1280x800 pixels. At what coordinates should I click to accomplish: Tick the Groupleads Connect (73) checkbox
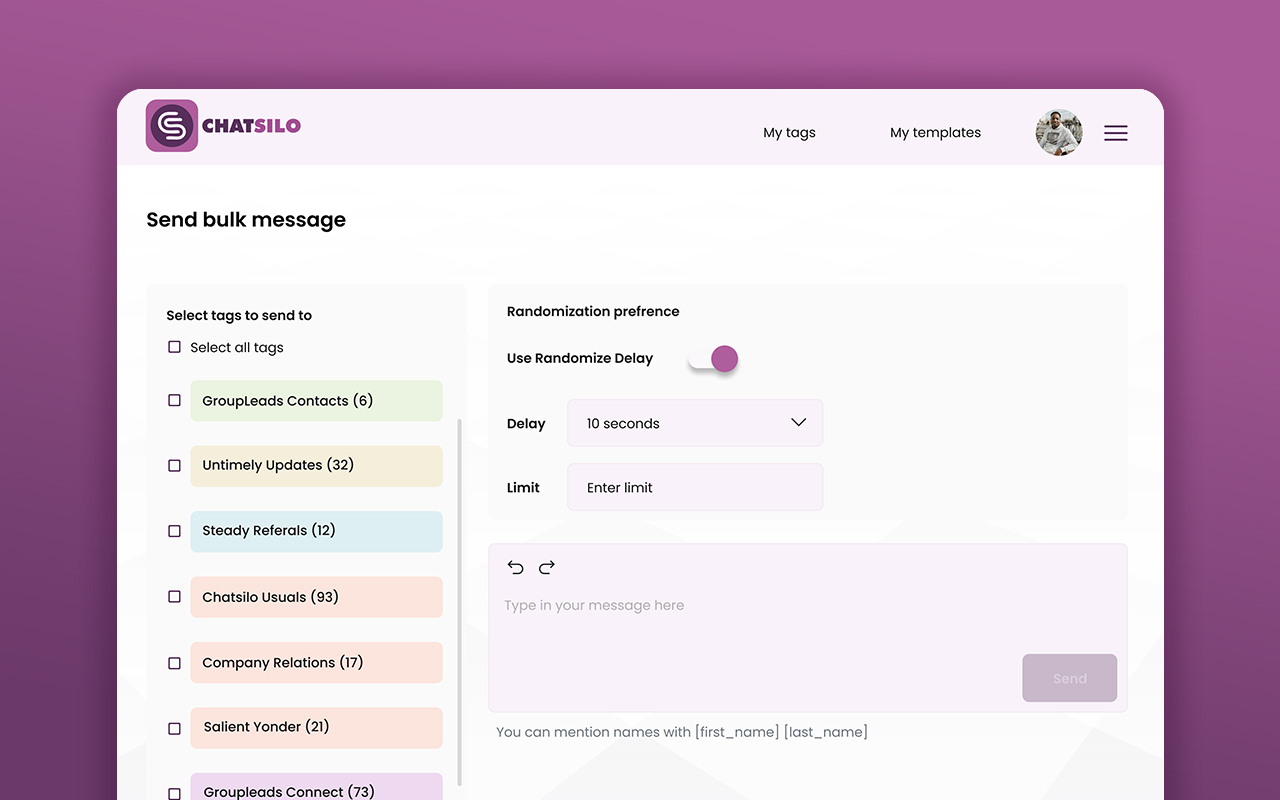pyautogui.click(x=174, y=793)
